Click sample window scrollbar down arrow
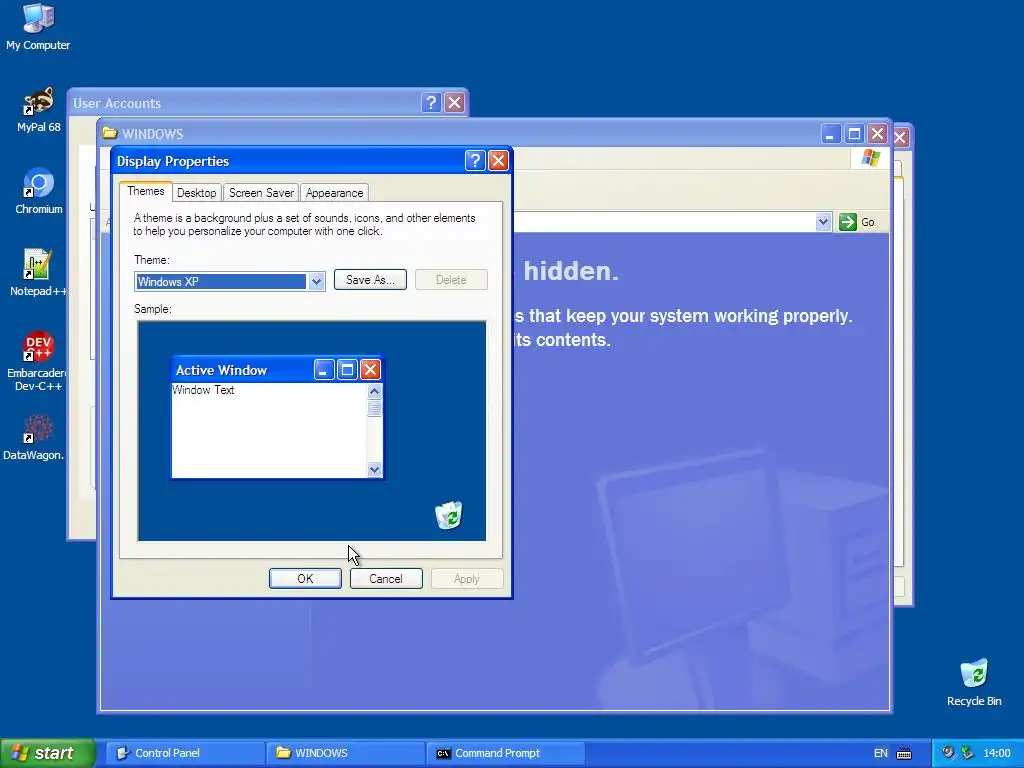This screenshot has height=768, width=1024. (374, 469)
